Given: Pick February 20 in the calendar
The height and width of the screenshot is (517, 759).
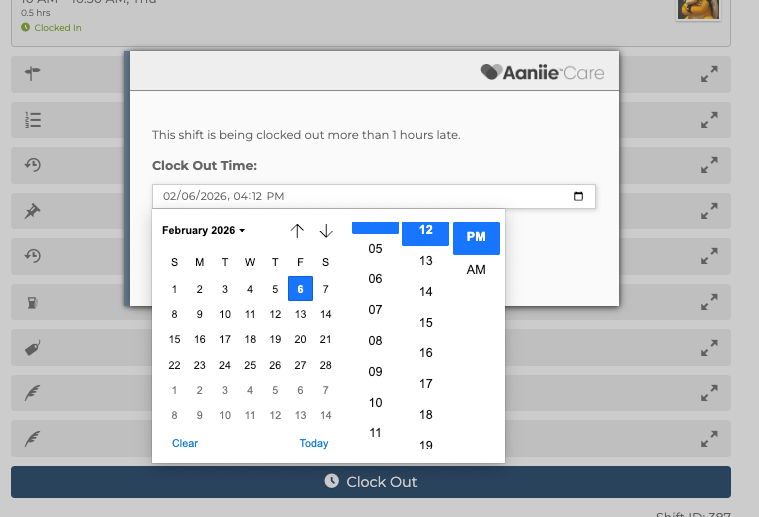Looking at the screenshot, I should (300, 340).
